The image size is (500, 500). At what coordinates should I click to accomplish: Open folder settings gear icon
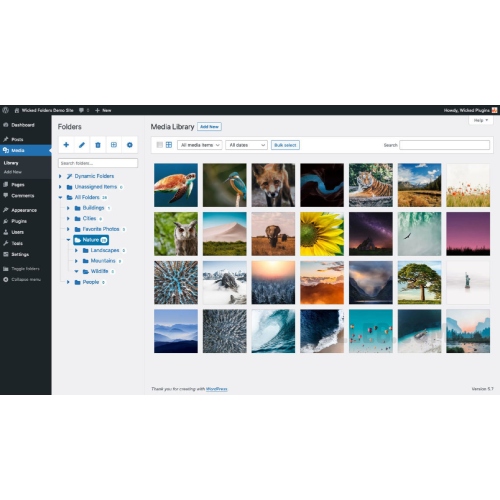pyautogui.click(x=130, y=145)
